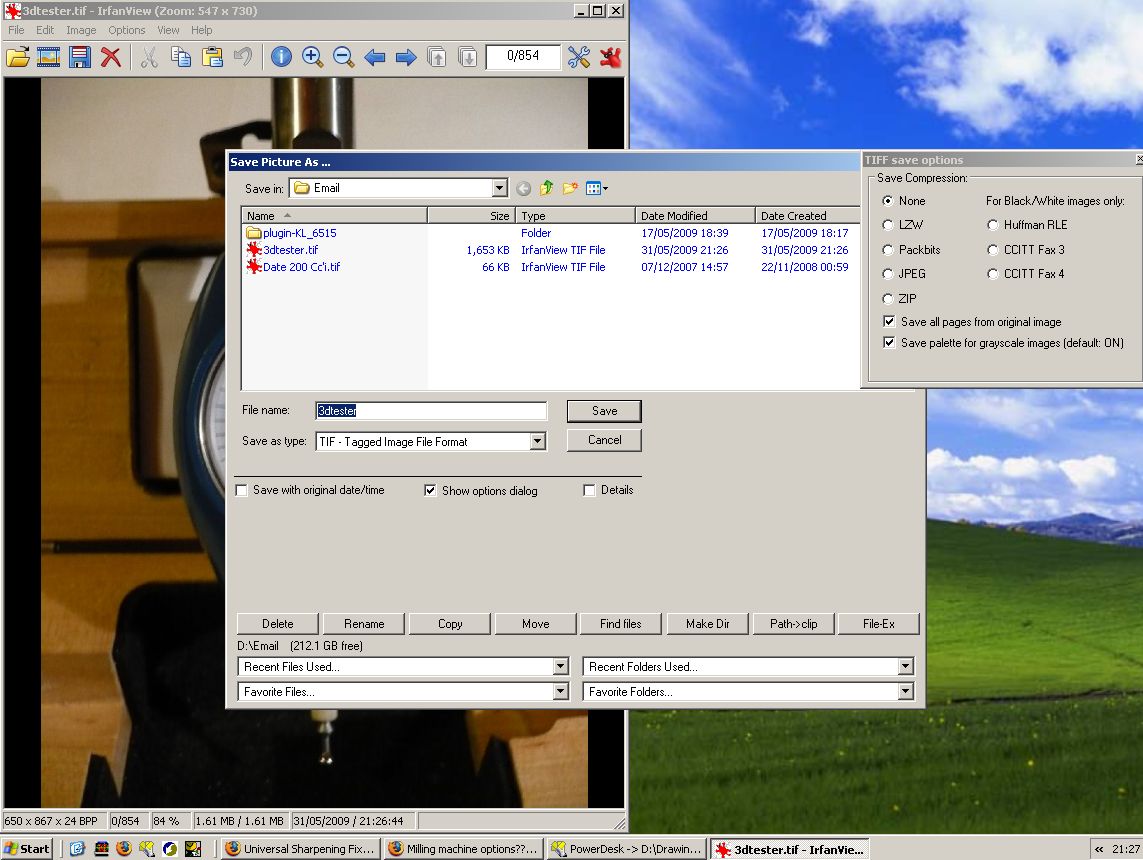
Task: Select ZIP compression option
Action: click(887, 298)
